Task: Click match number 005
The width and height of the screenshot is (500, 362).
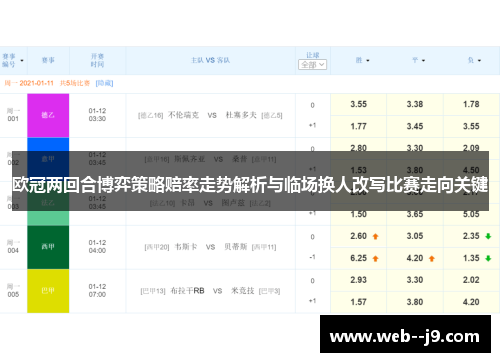Action: pyautogui.click(x=13, y=295)
